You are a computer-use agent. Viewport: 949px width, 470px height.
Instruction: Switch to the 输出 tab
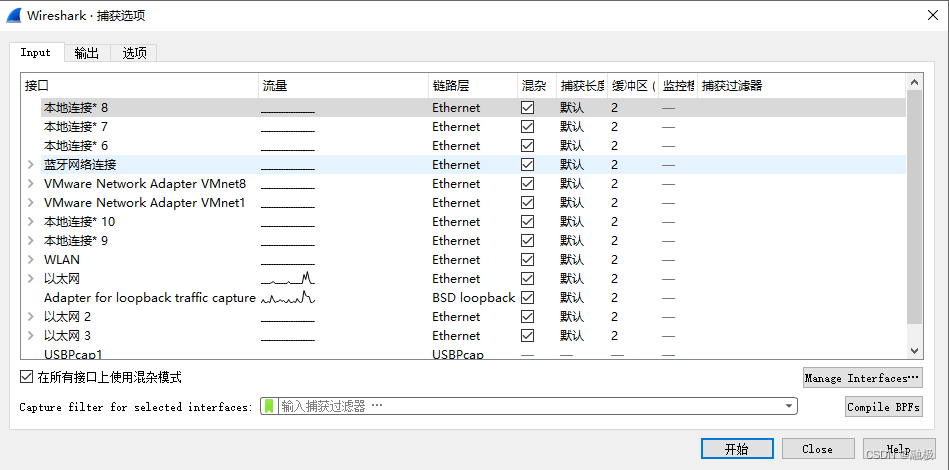[87, 53]
